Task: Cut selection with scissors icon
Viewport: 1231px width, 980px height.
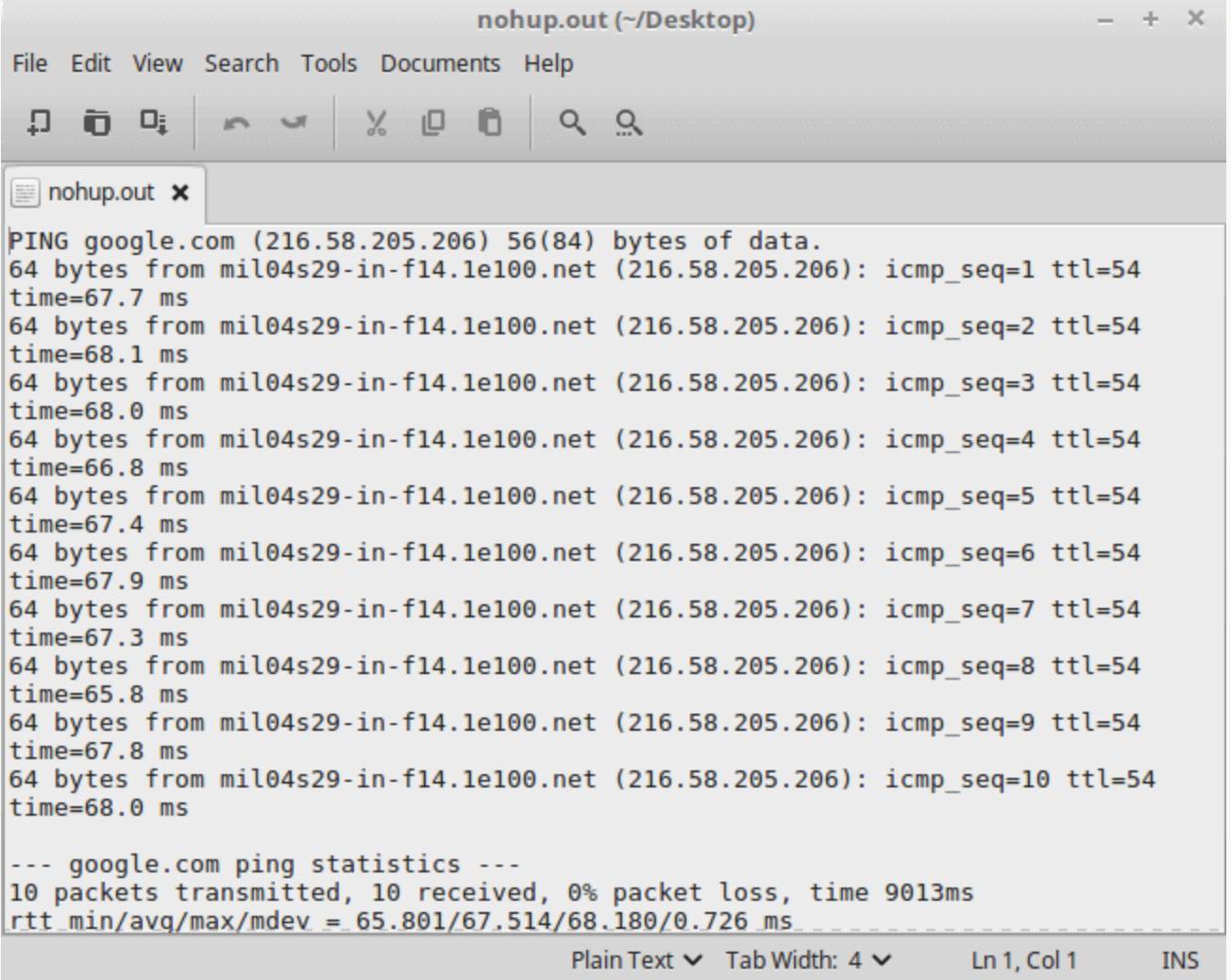Action: point(376,123)
